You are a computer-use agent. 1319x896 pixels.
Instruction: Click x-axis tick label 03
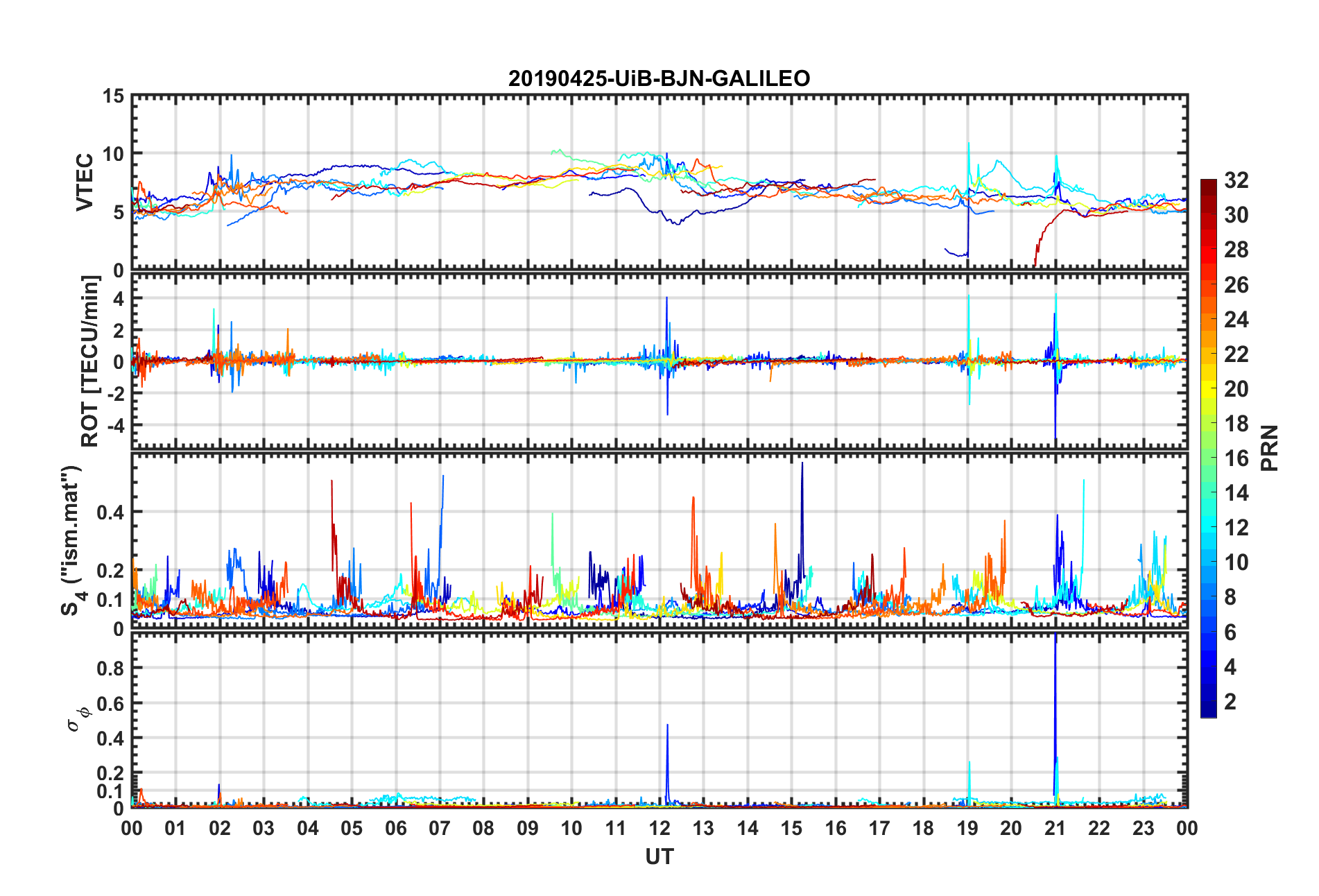point(264,828)
